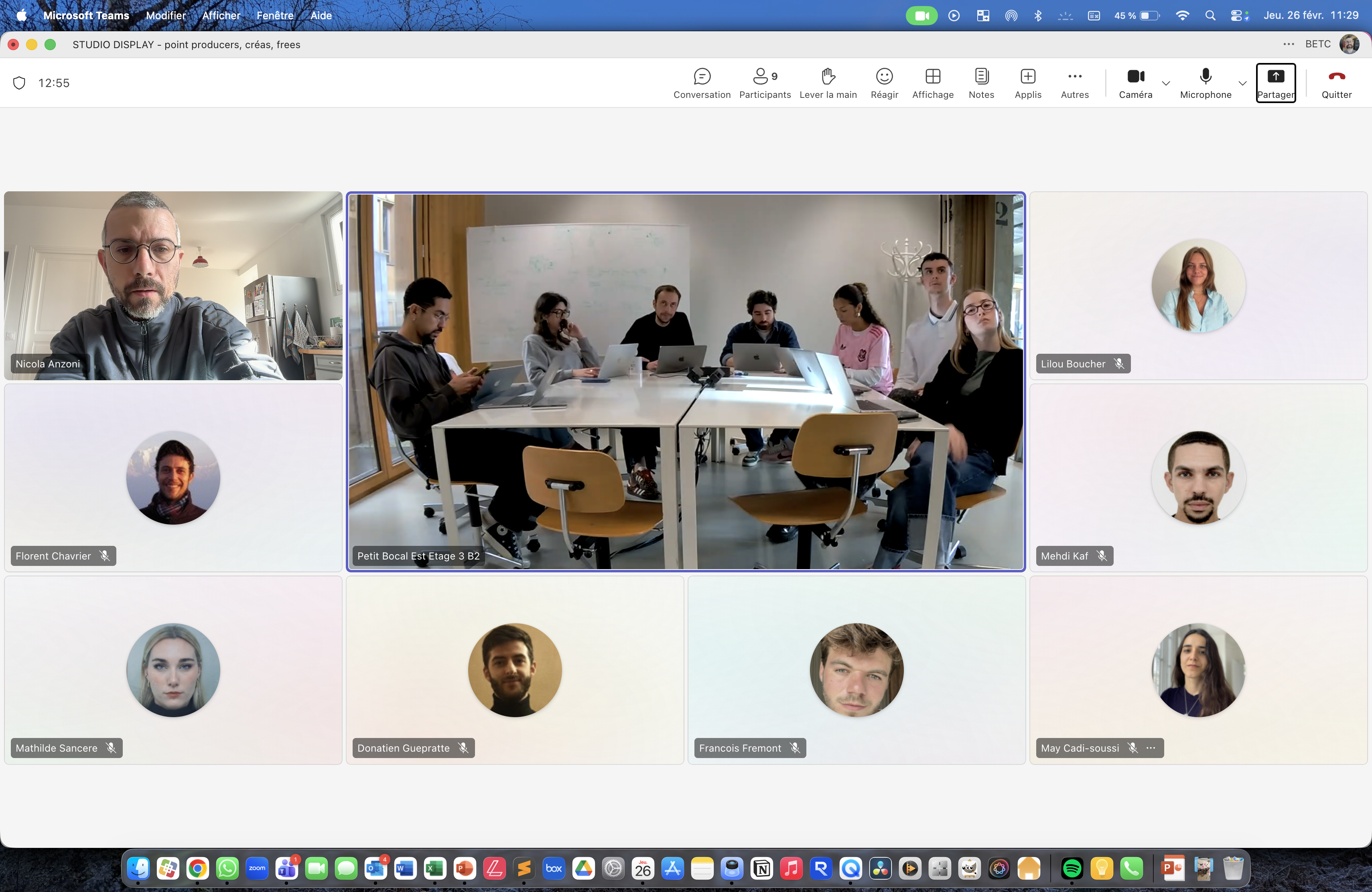Screen dimensions: 1372x892
Task: Open the Applis panel
Action: (1027, 83)
